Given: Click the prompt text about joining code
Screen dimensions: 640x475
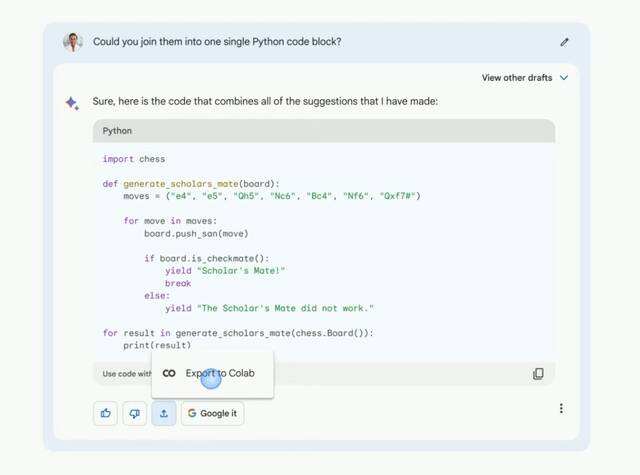Looking at the screenshot, I should click(x=217, y=42).
